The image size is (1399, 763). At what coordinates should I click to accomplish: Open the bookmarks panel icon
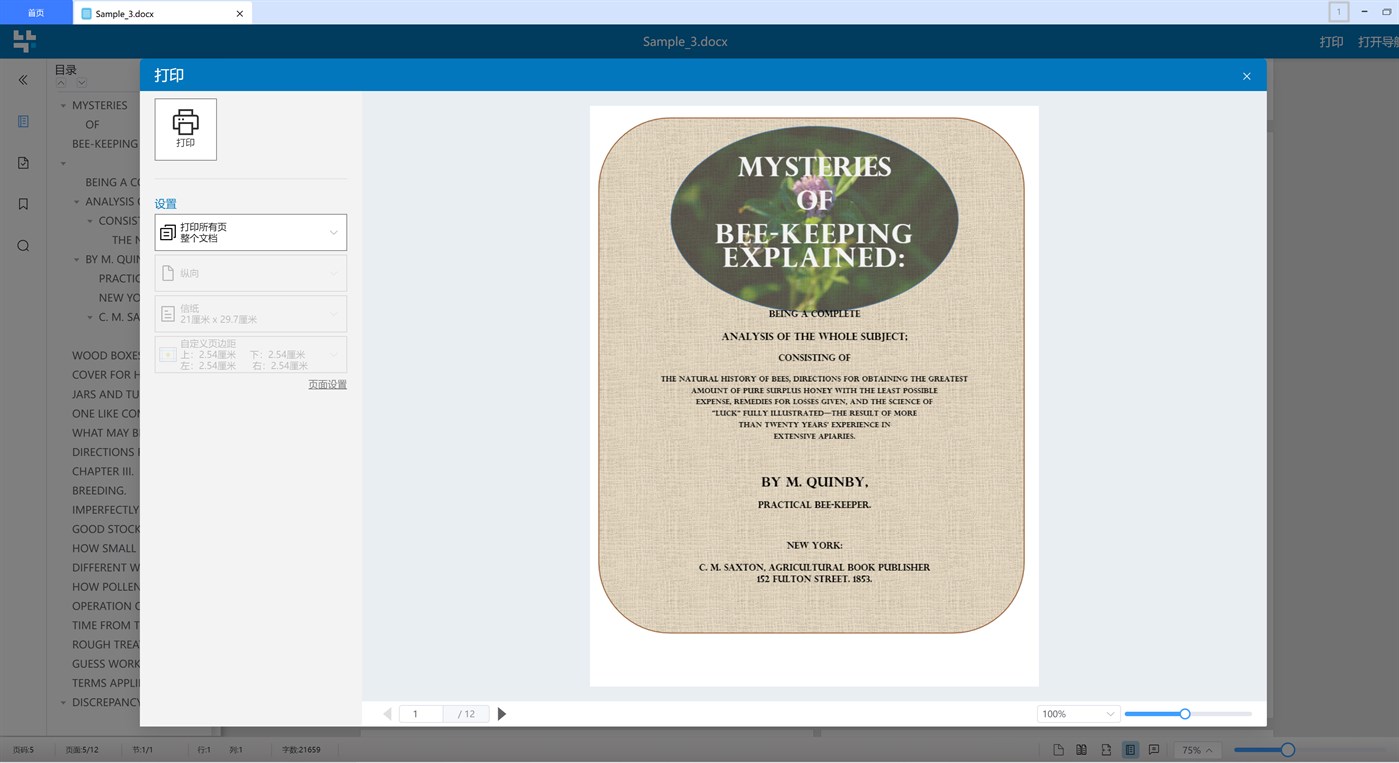23,203
